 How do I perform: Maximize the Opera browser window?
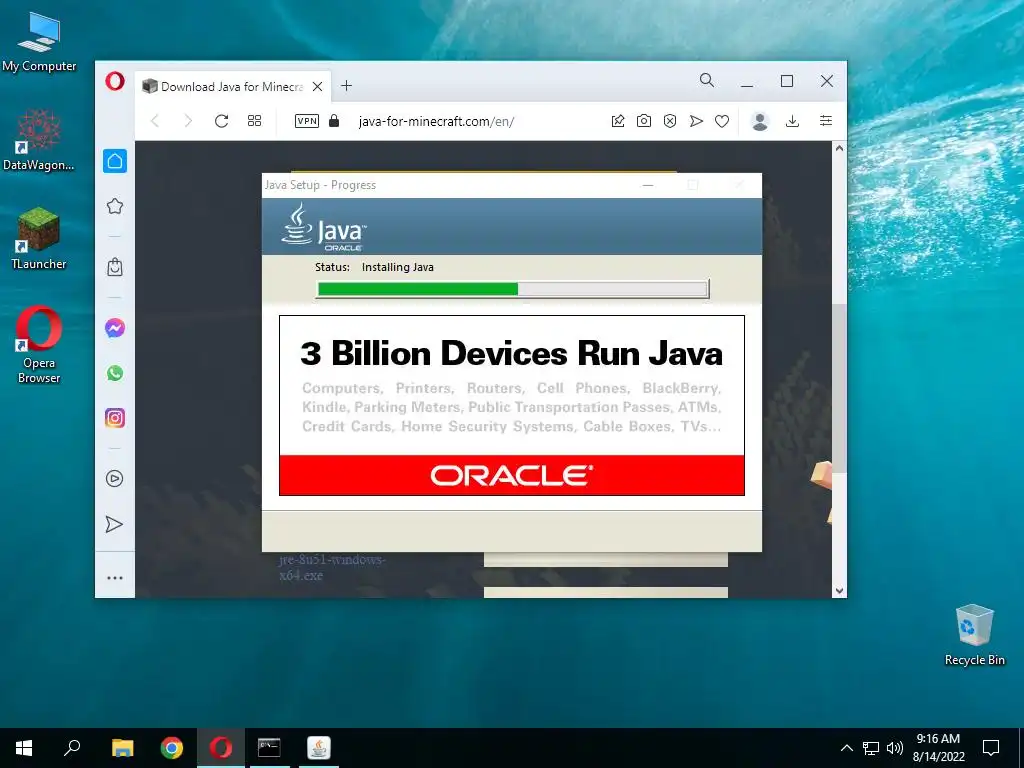[x=787, y=82]
